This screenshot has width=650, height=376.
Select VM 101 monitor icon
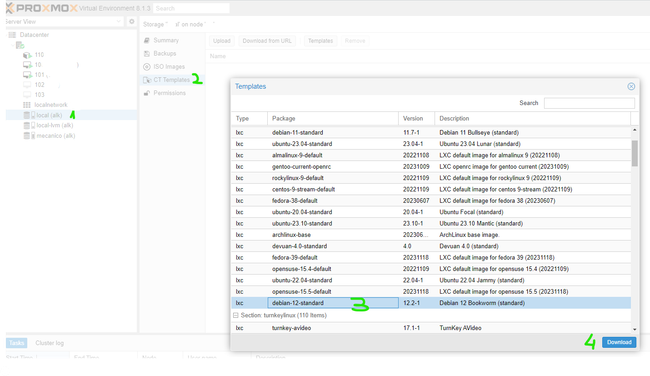click(x=27, y=75)
